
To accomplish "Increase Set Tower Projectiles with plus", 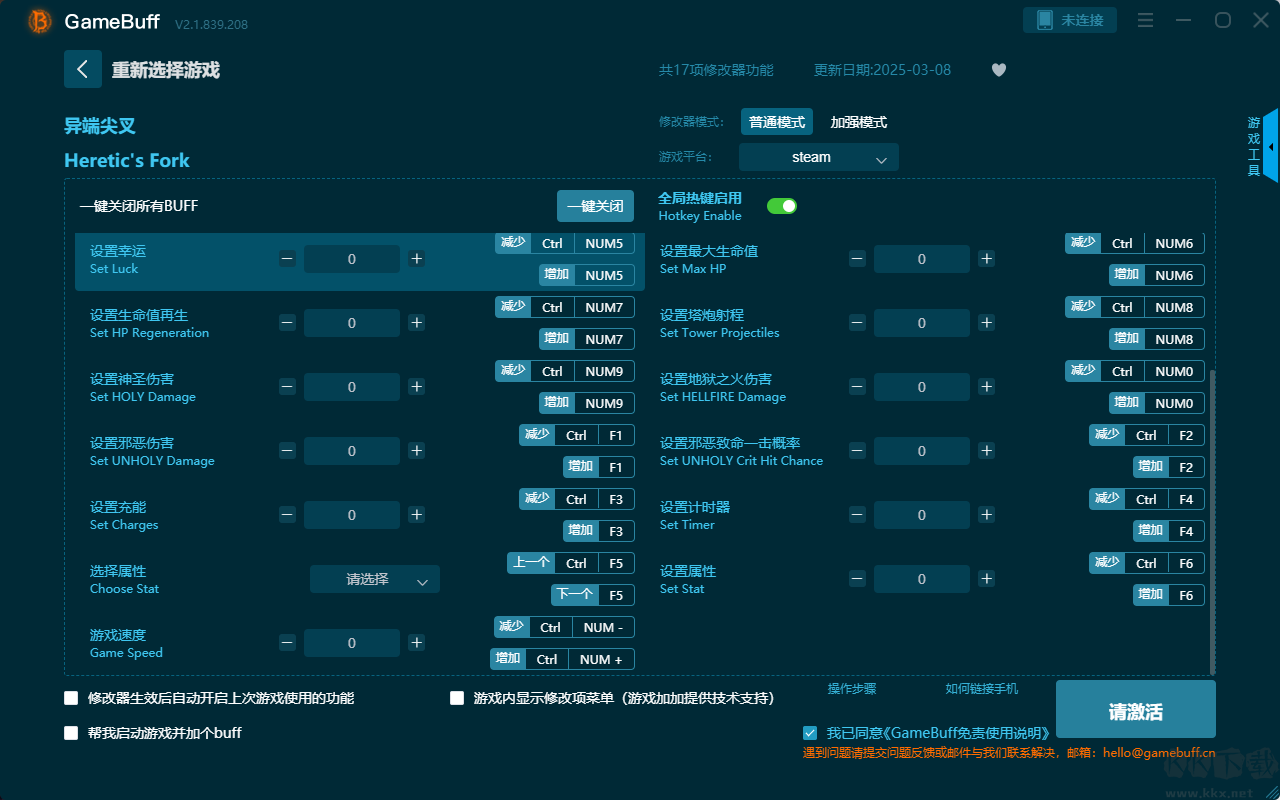I will (987, 323).
